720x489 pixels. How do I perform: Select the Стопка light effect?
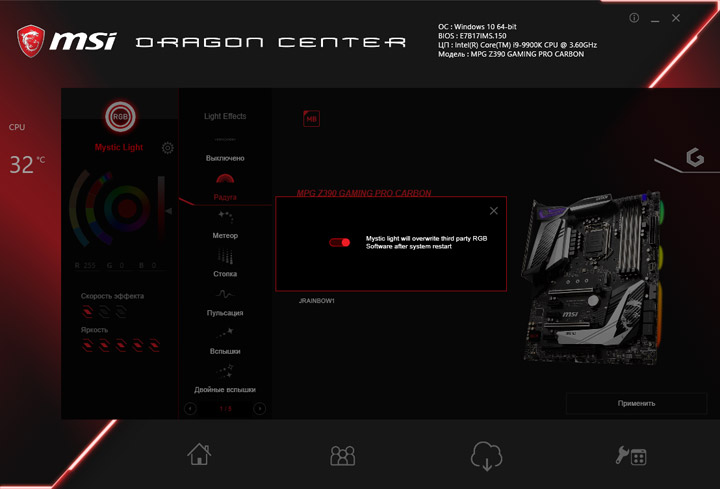click(x=225, y=274)
